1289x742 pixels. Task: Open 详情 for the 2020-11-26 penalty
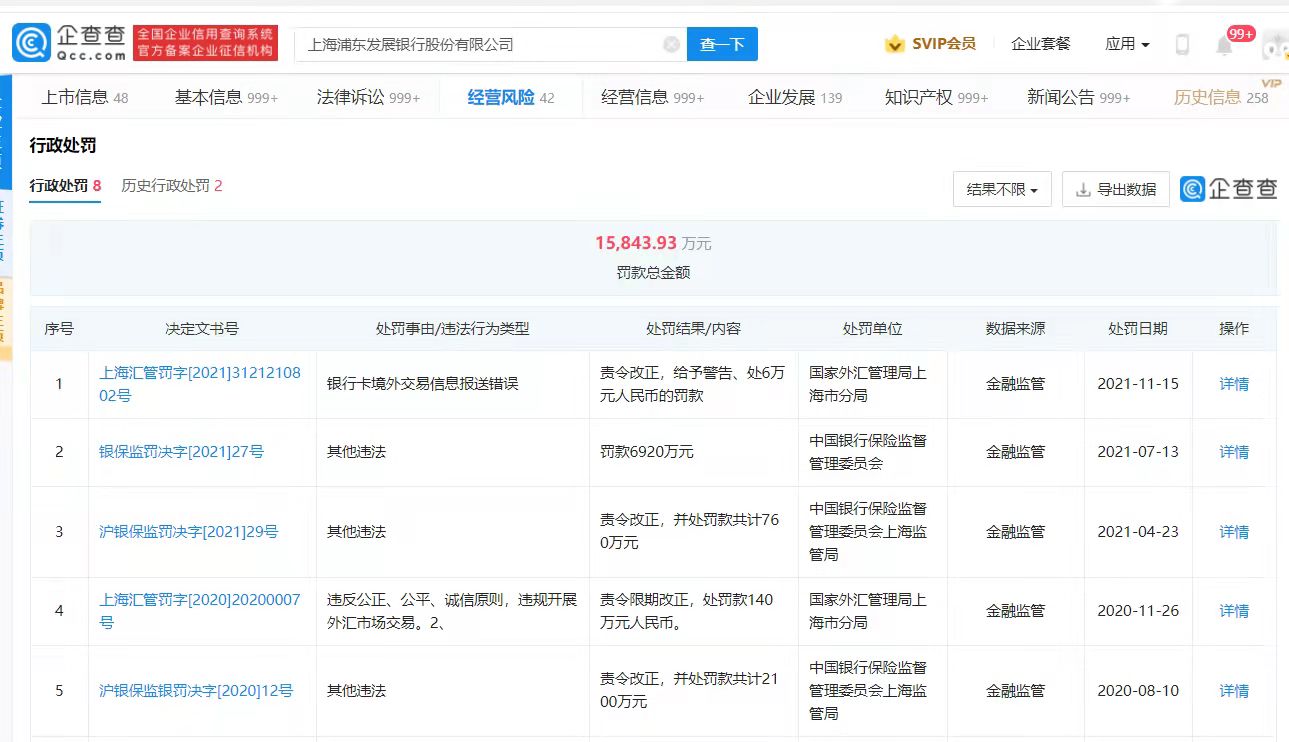tap(1234, 611)
